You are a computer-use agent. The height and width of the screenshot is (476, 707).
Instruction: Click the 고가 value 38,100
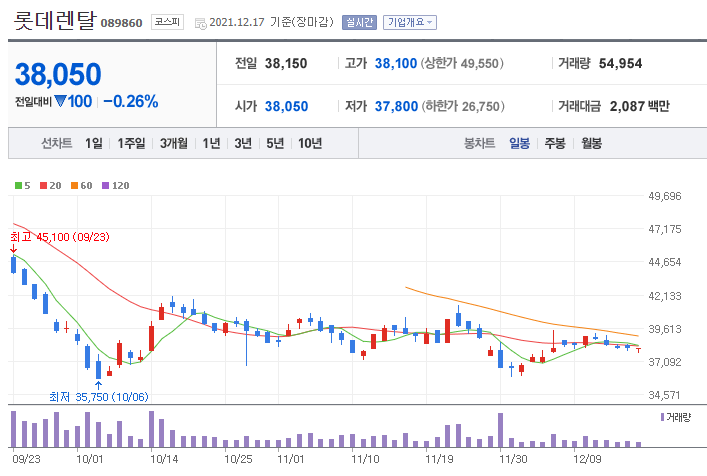click(396, 64)
